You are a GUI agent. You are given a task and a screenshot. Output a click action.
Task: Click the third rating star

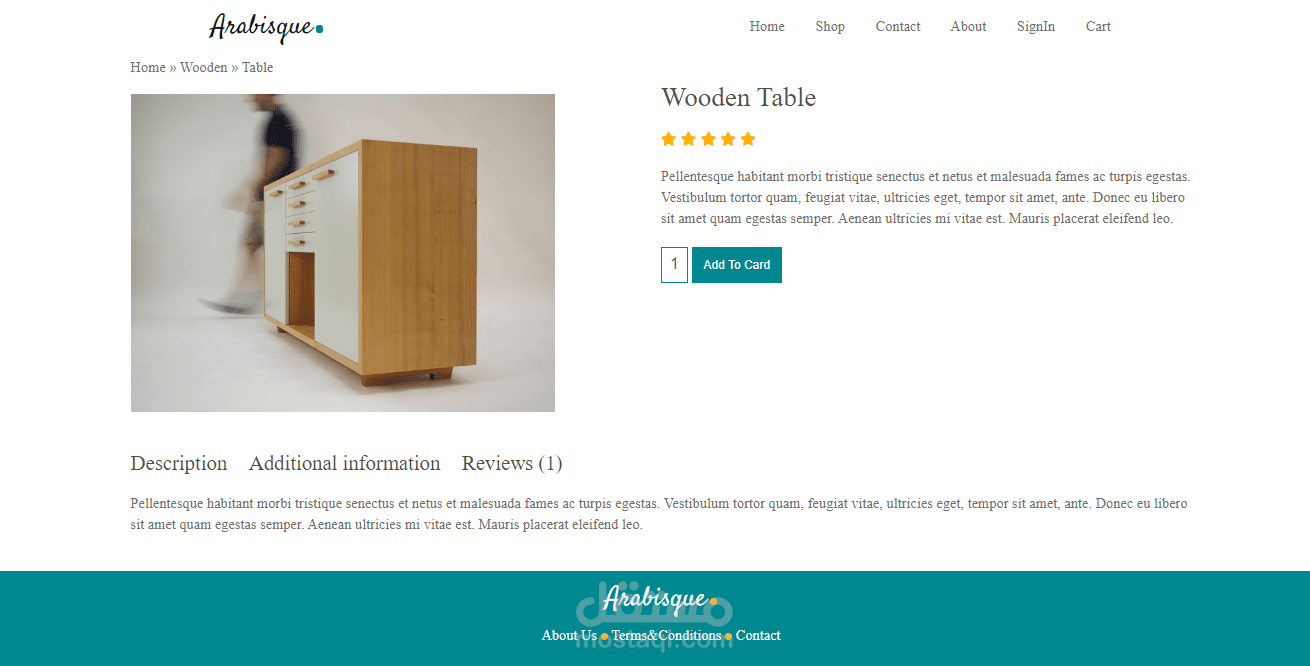(708, 139)
